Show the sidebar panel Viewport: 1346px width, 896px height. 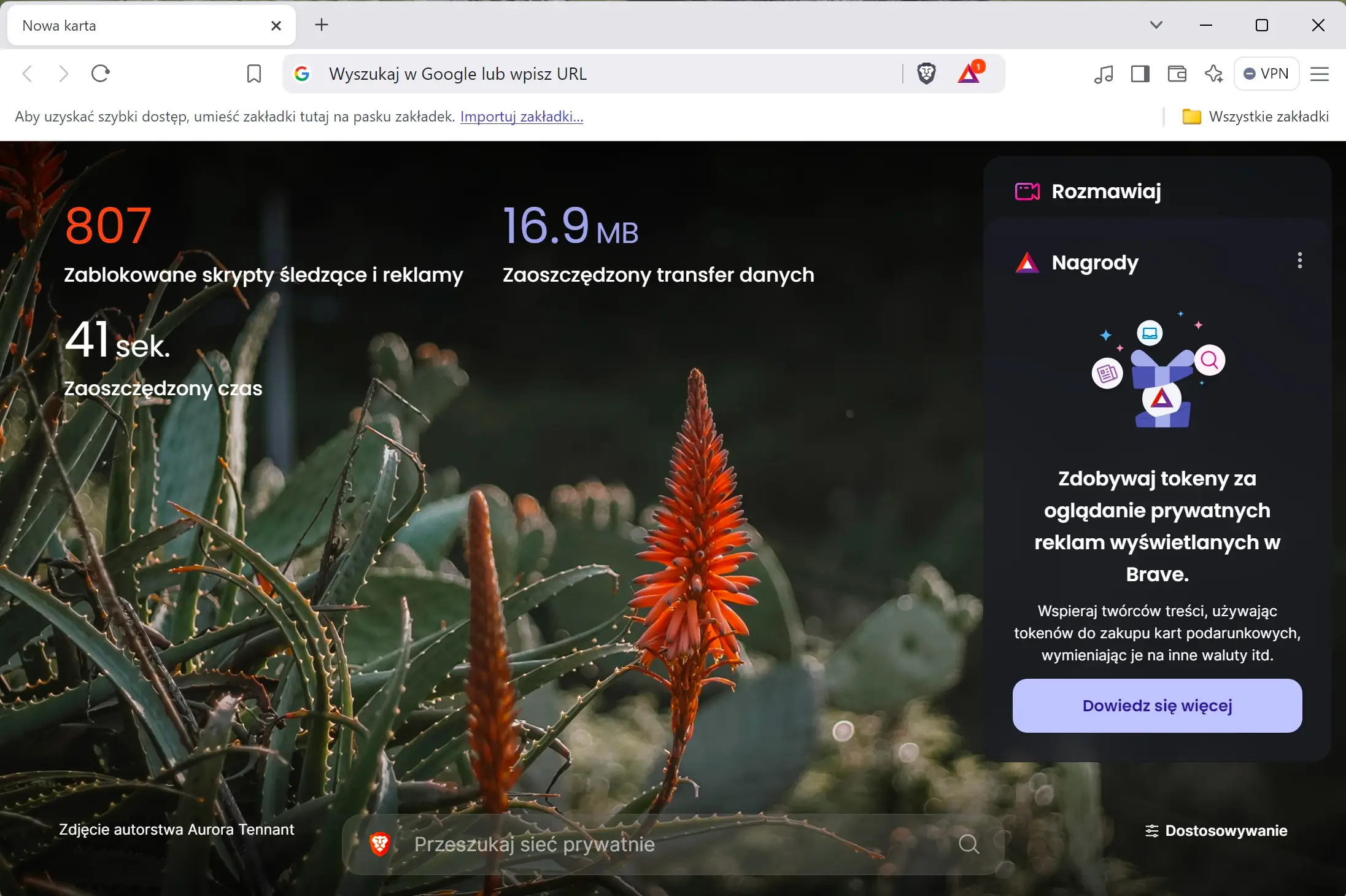(x=1140, y=74)
